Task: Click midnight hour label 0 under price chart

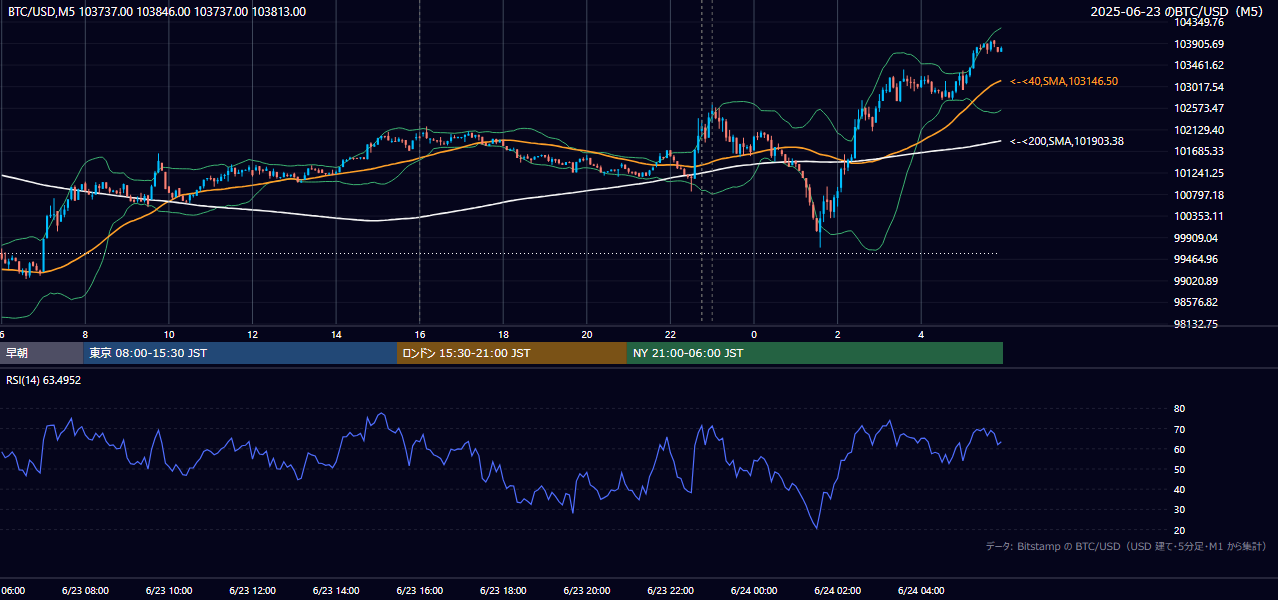Action: click(x=754, y=334)
